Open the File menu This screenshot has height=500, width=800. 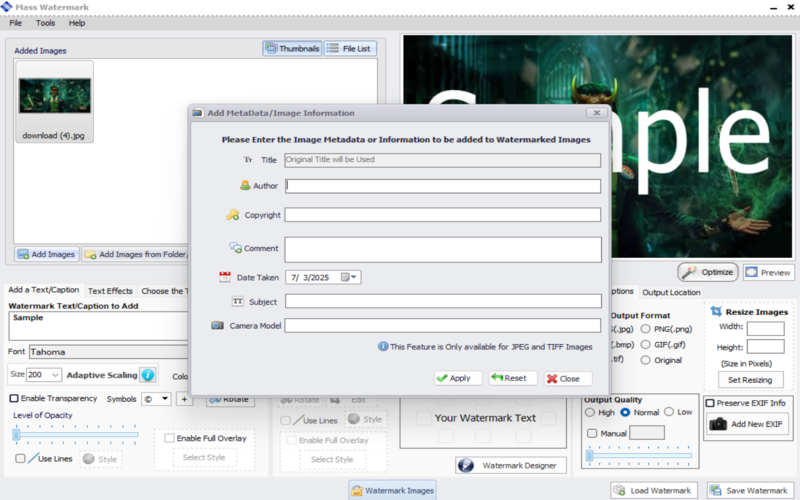(x=15, y=23)
